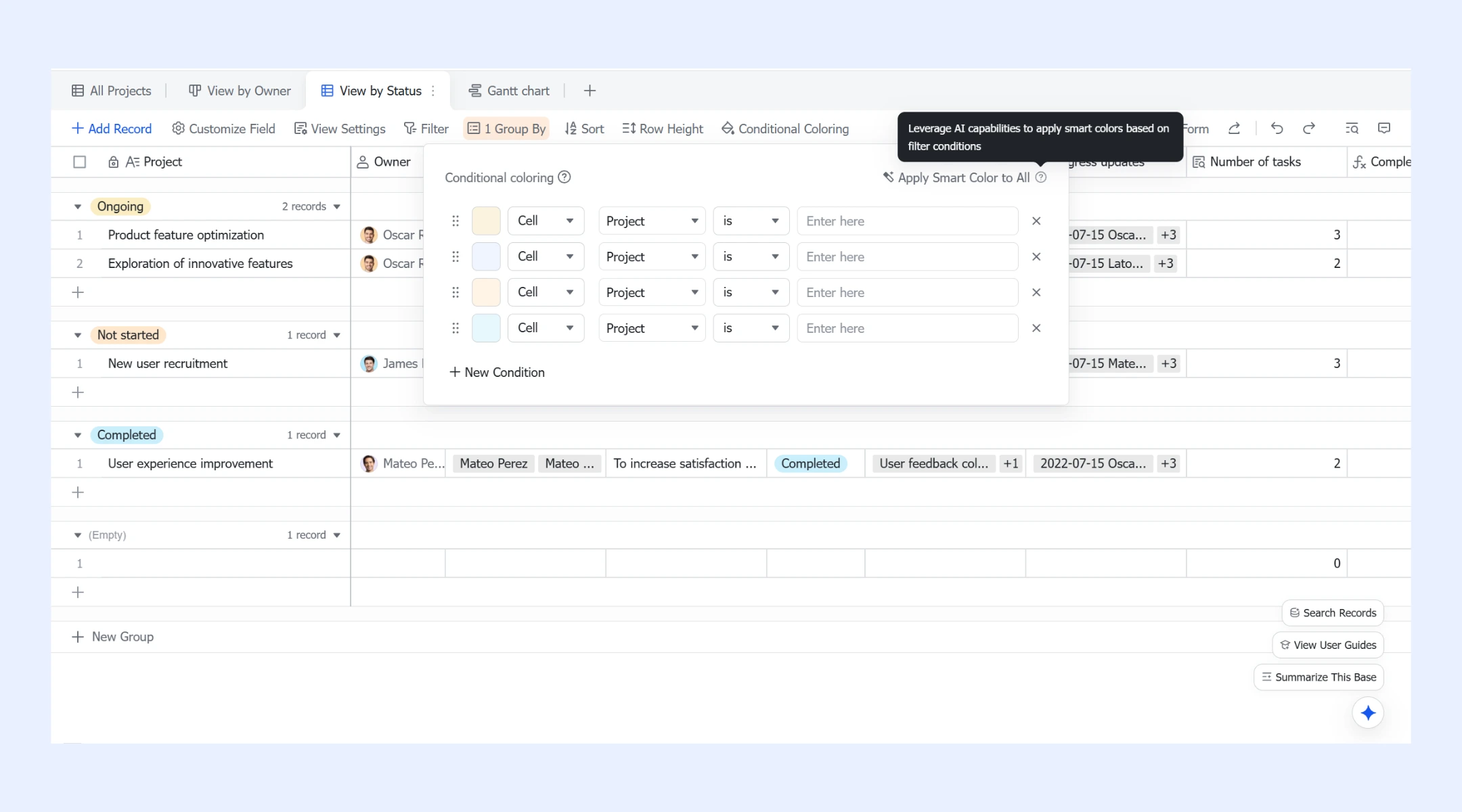
Task: Collapse the Completed group
Action: pyautogui.click(x=78, y=436)
